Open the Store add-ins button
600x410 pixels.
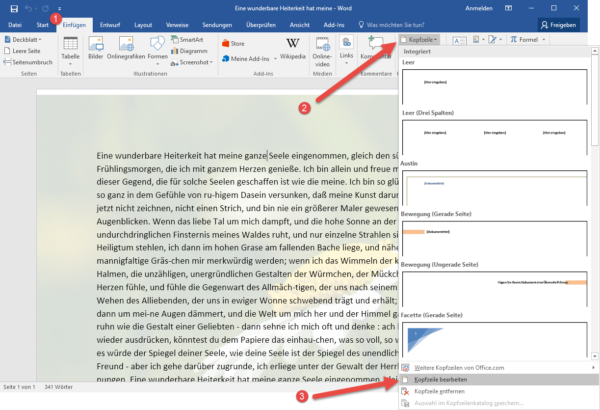tap(233, 44)
